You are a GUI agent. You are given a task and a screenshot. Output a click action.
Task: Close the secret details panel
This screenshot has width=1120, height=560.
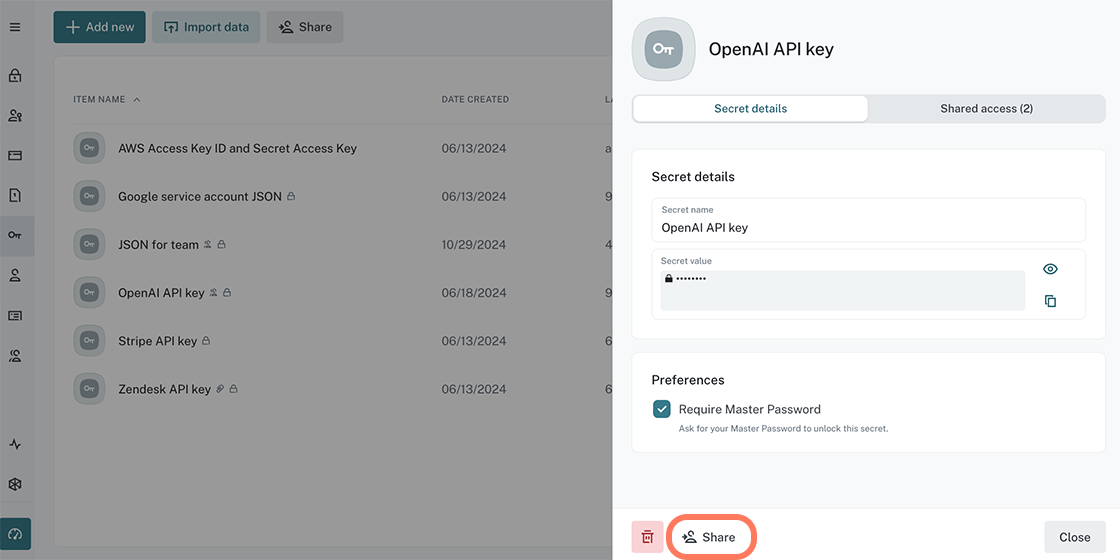[1074, 537]
